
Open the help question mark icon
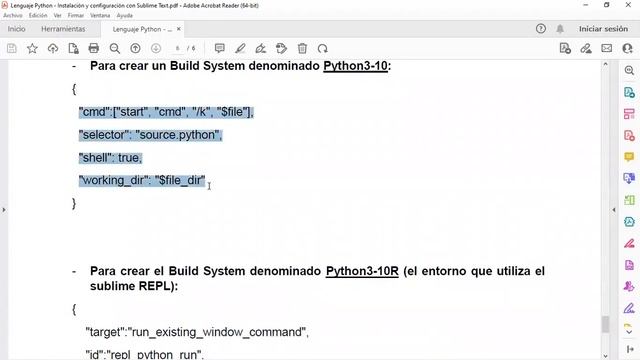541,29
